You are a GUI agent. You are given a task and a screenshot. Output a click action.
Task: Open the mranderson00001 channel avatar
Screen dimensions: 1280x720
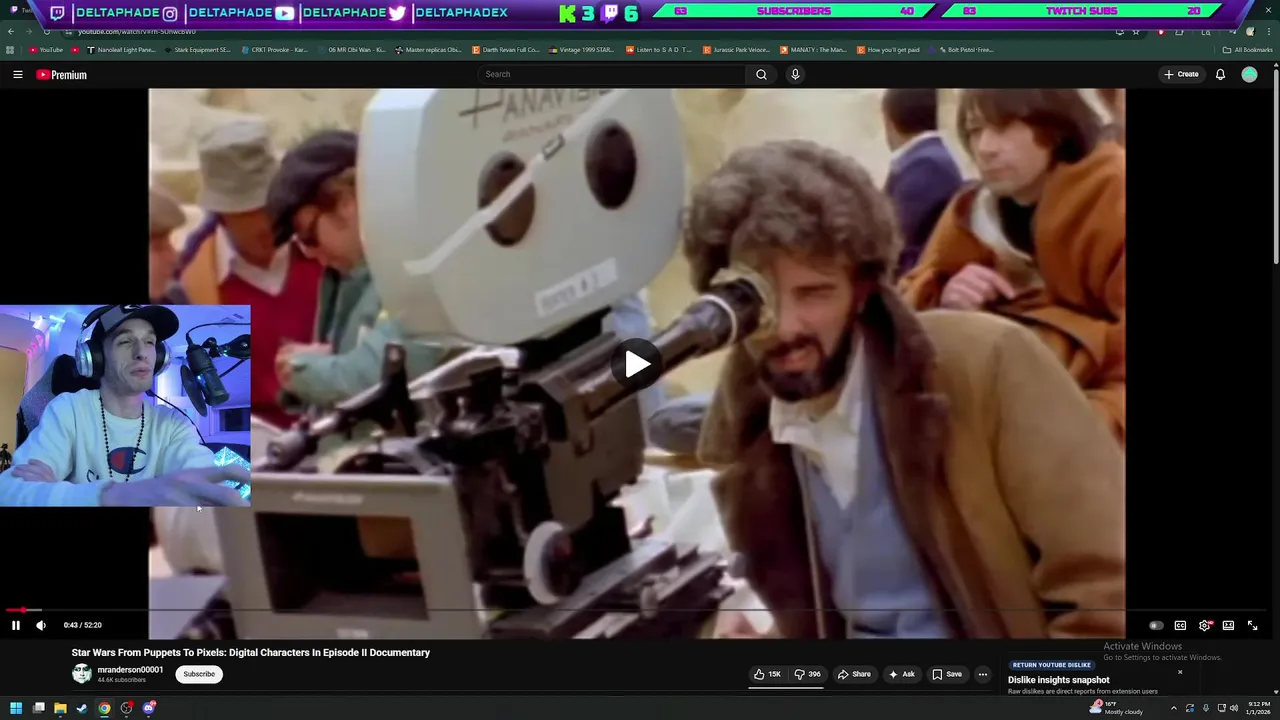[x=82, y=674]
